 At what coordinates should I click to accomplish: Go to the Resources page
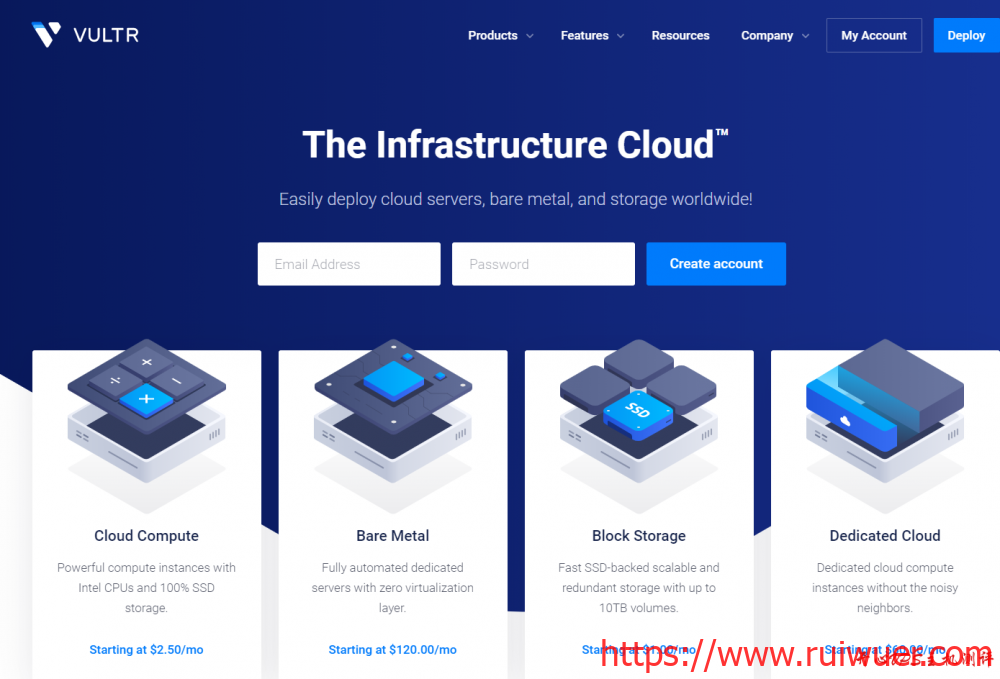point(680,36)
